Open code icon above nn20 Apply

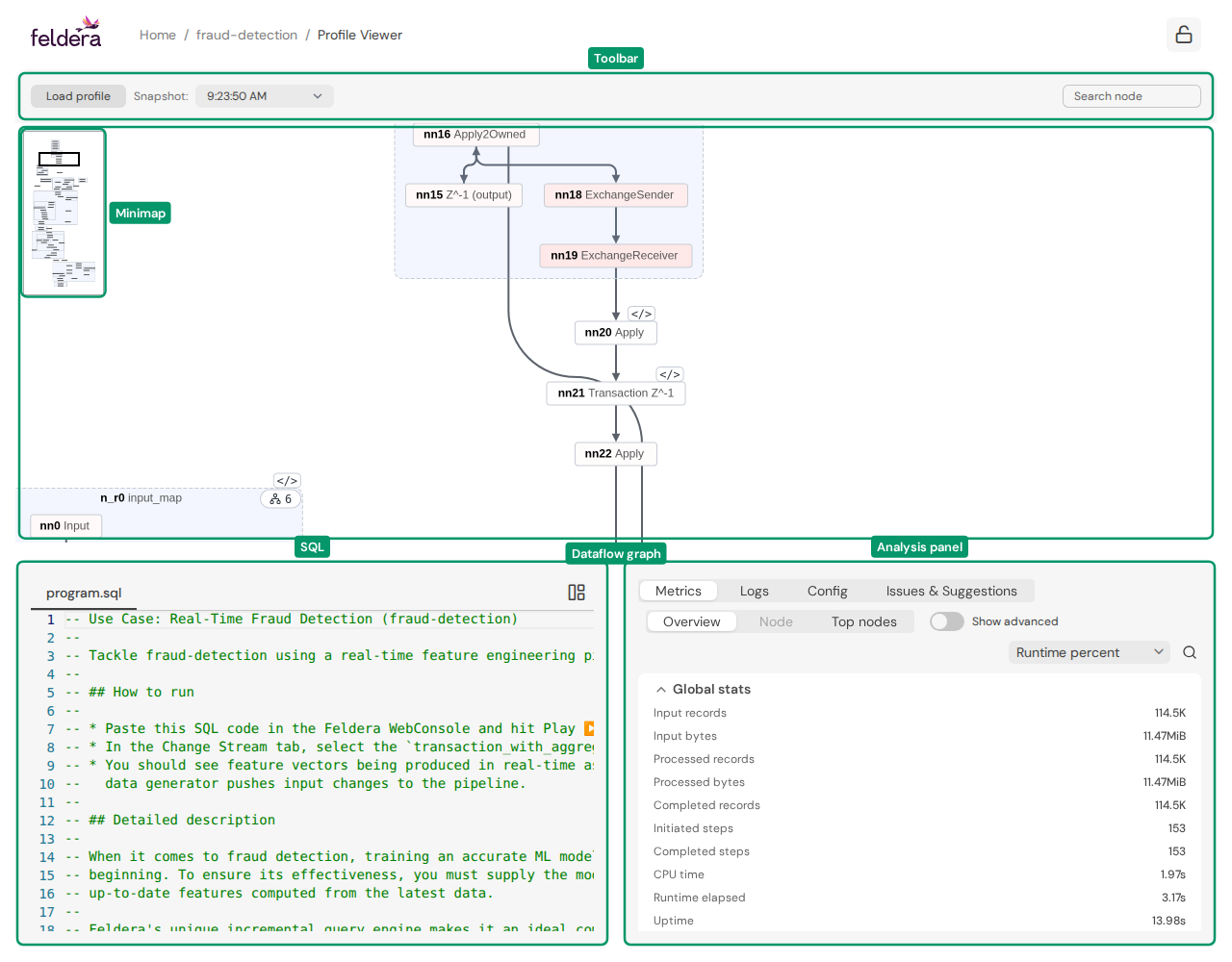click(x=641, y=314)
